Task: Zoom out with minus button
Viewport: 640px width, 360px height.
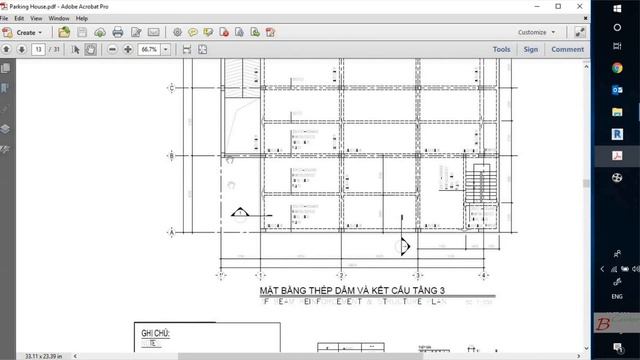Action: 112,49
